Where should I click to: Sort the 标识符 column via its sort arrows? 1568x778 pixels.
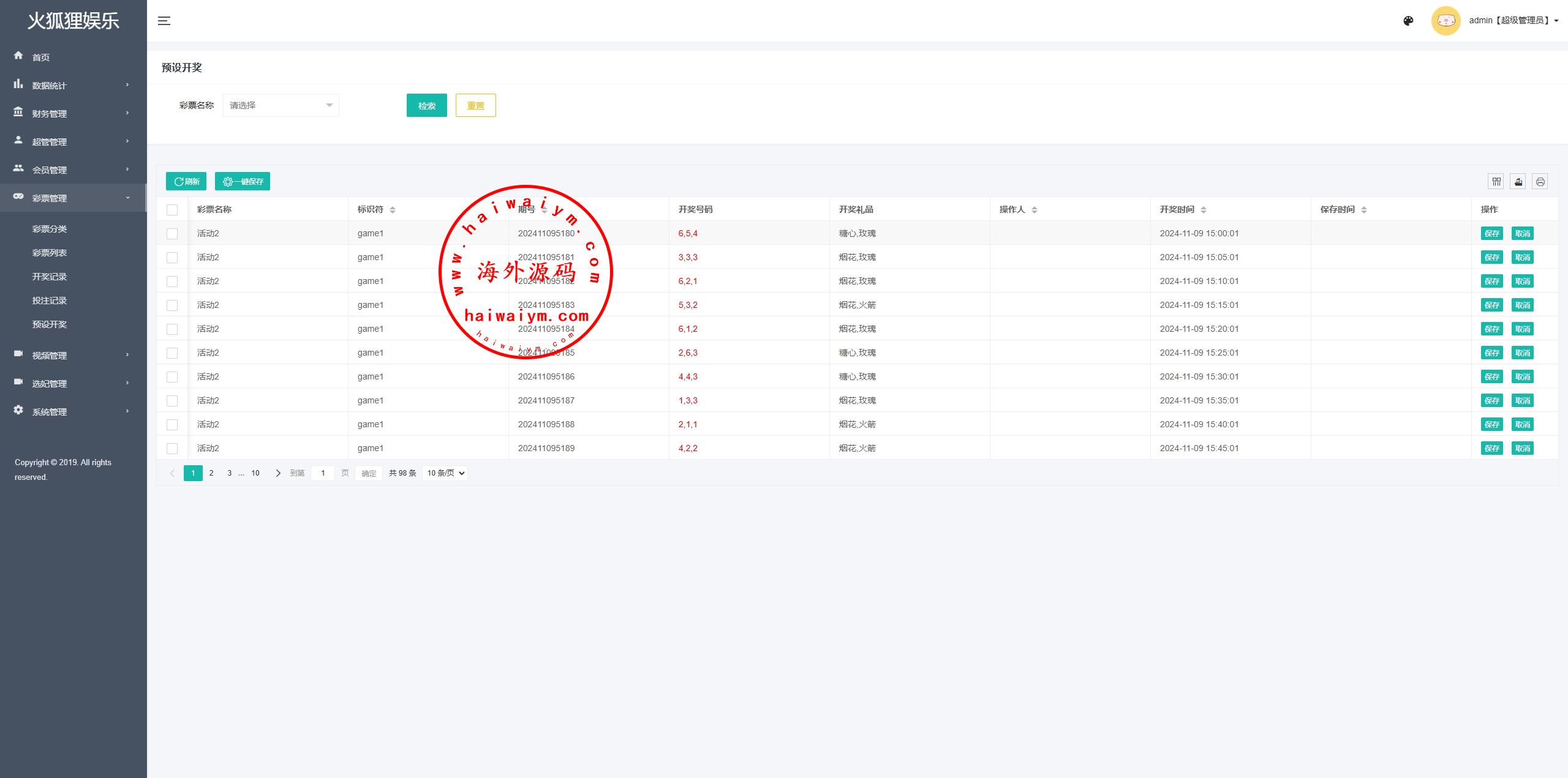point(393,210)
